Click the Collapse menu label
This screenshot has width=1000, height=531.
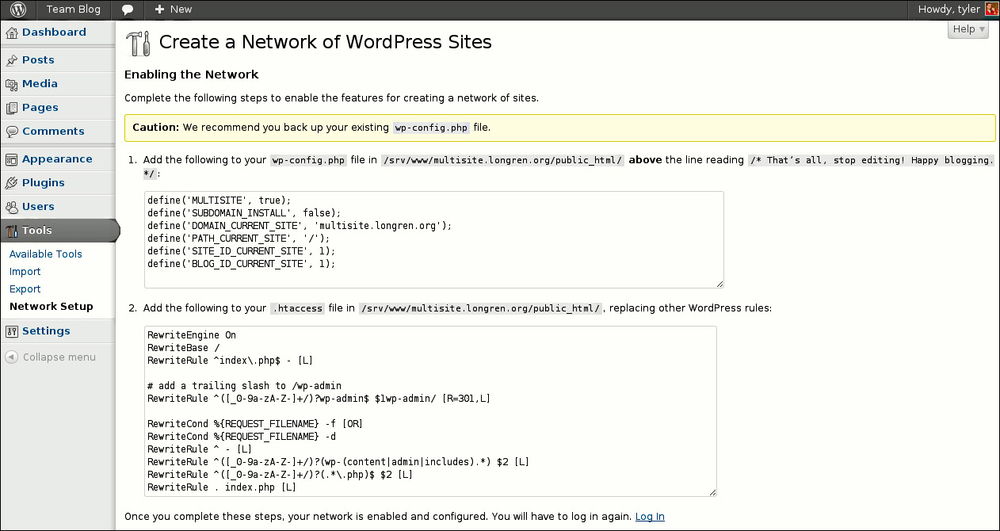[x=59, y=357]
